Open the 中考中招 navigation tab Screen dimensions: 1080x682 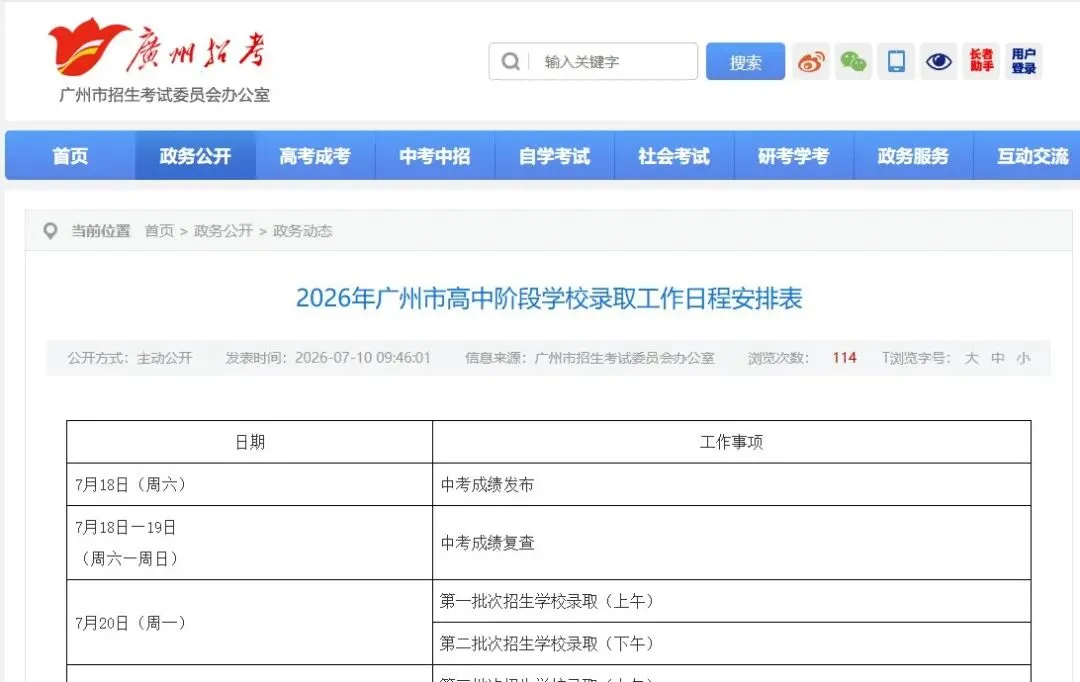point(435,156)
